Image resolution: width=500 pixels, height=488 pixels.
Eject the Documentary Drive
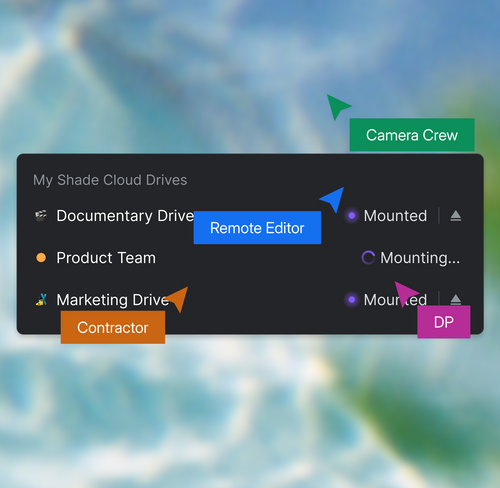point(455,216)
